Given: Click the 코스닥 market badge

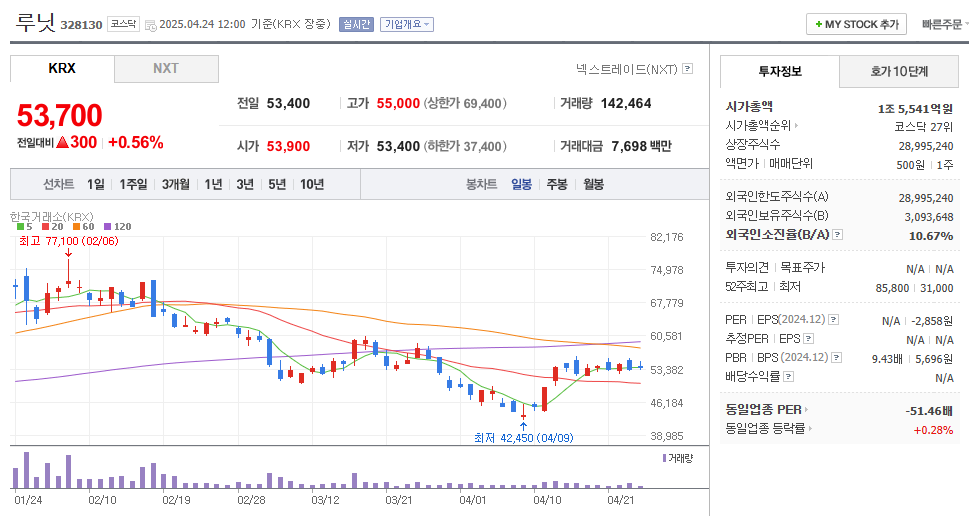Looking at the screenshot, I should 123,24.
